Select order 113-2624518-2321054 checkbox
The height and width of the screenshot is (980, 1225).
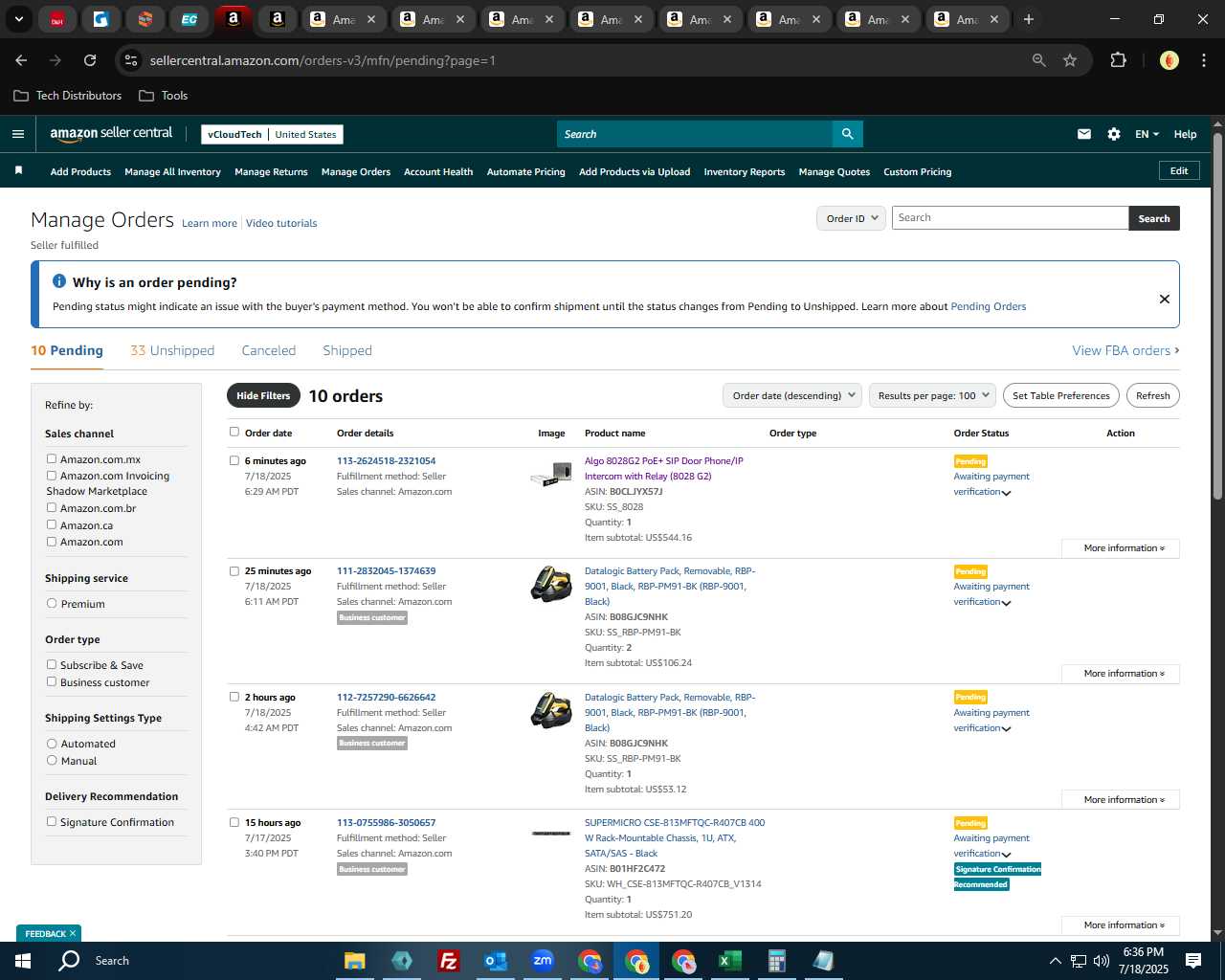coord(234,460)
